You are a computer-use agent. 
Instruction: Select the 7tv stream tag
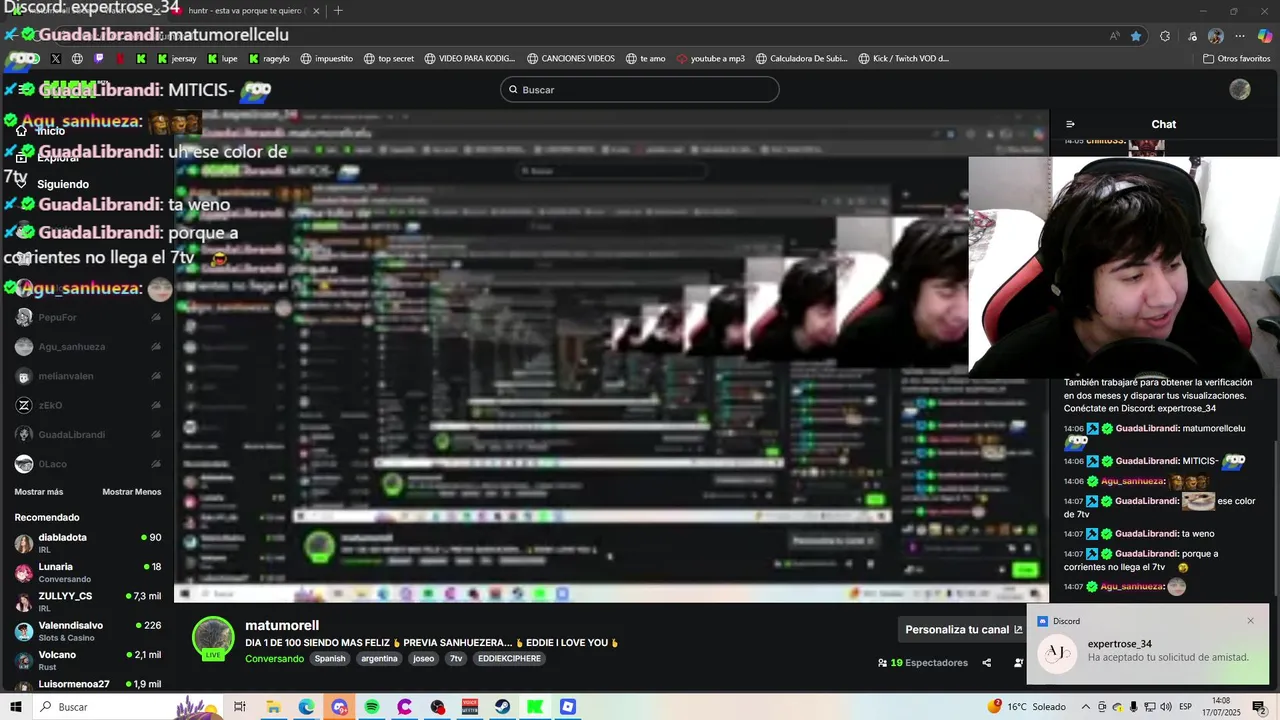click(456, 659)
